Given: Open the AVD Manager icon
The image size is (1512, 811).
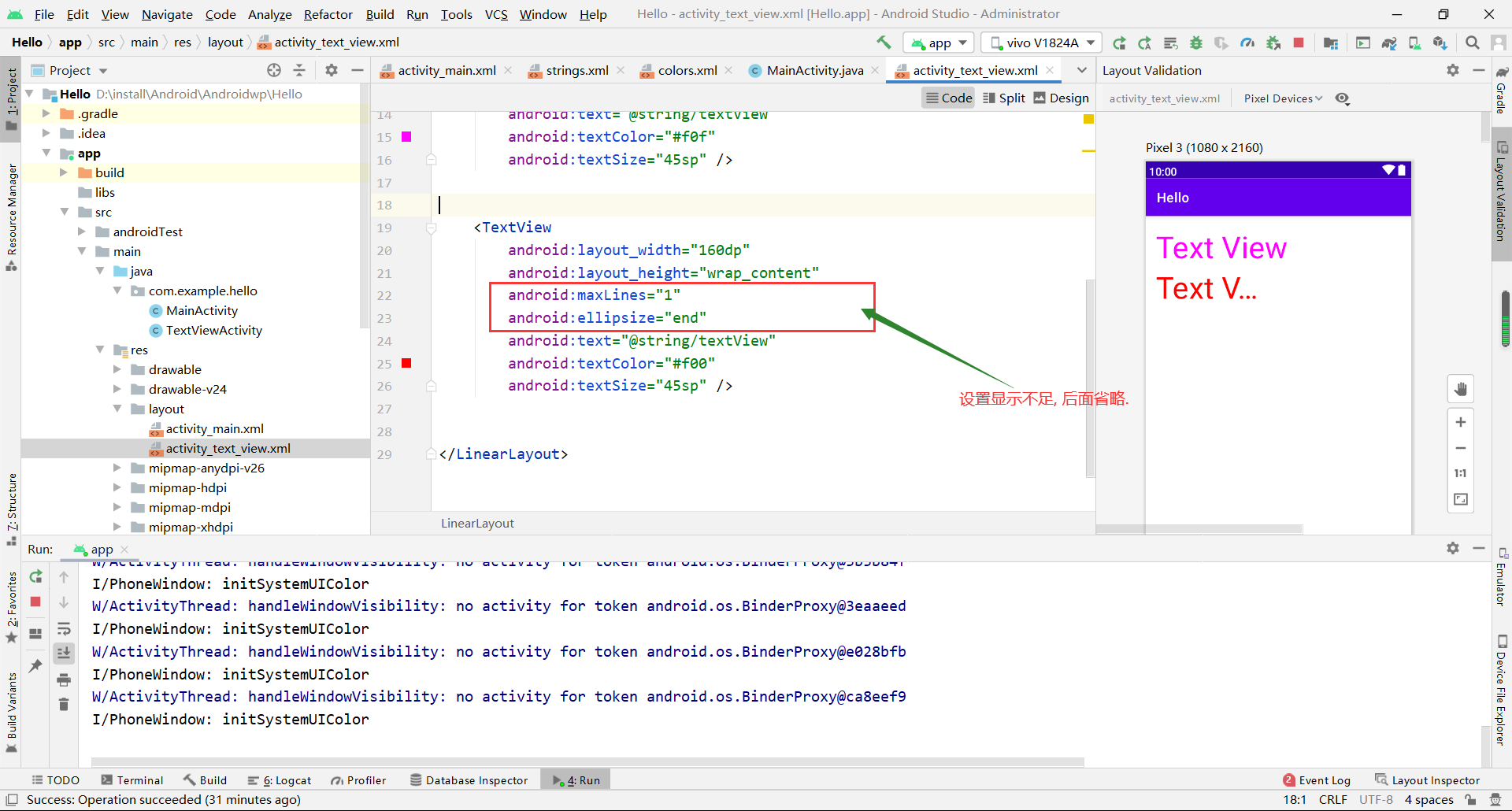Looking at the screenshot, I should coord(1414,43).
